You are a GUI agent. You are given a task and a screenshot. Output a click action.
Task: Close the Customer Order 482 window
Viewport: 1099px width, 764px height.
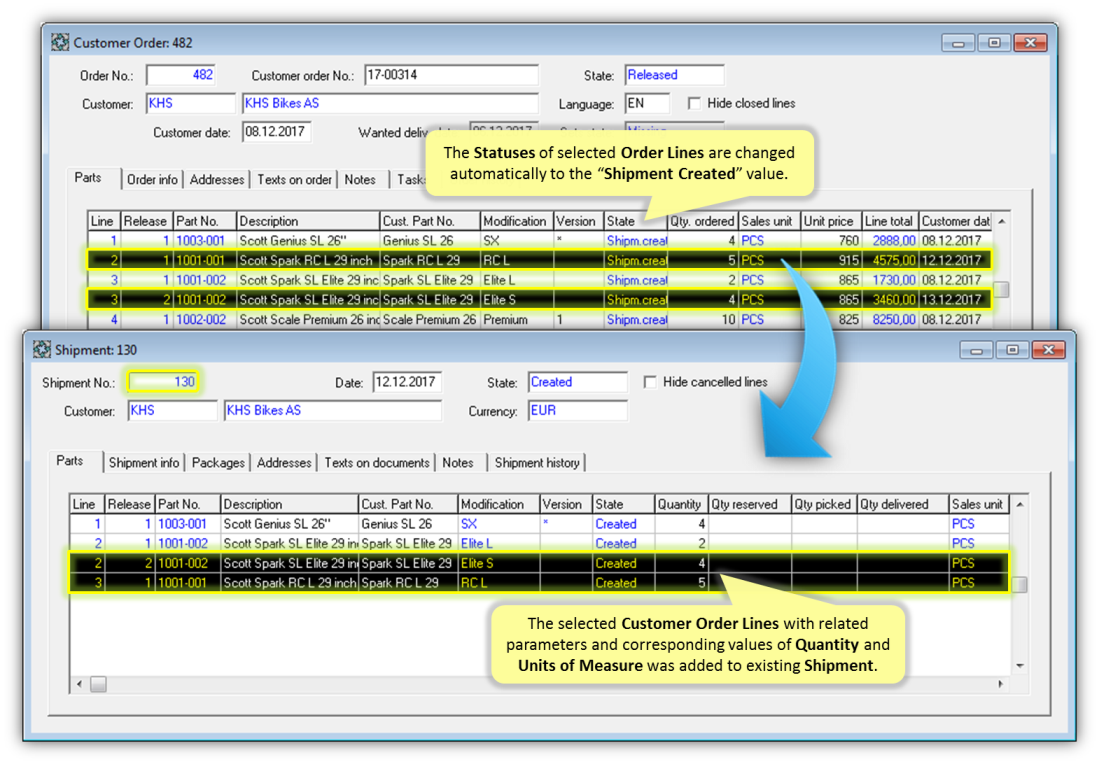[1030, 43]
